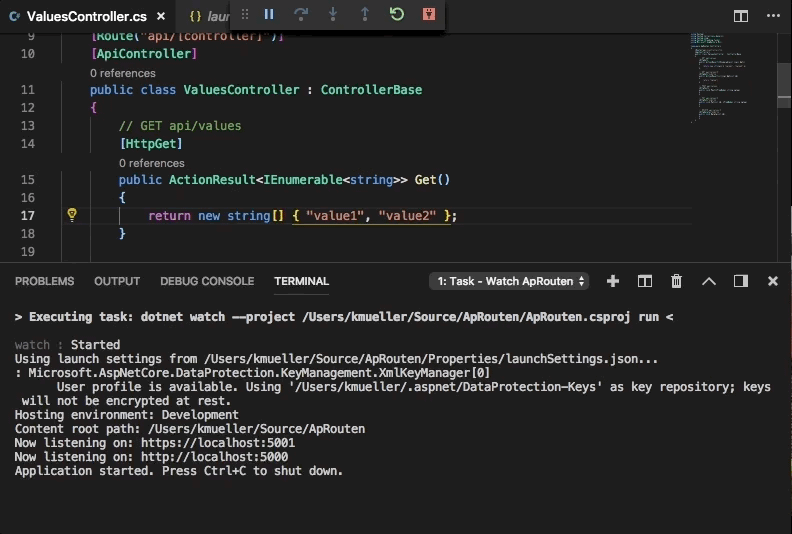792x534 pixels.
Task: Click the https://localhost:5001 link in the terminal
Action: pos(217,442)
